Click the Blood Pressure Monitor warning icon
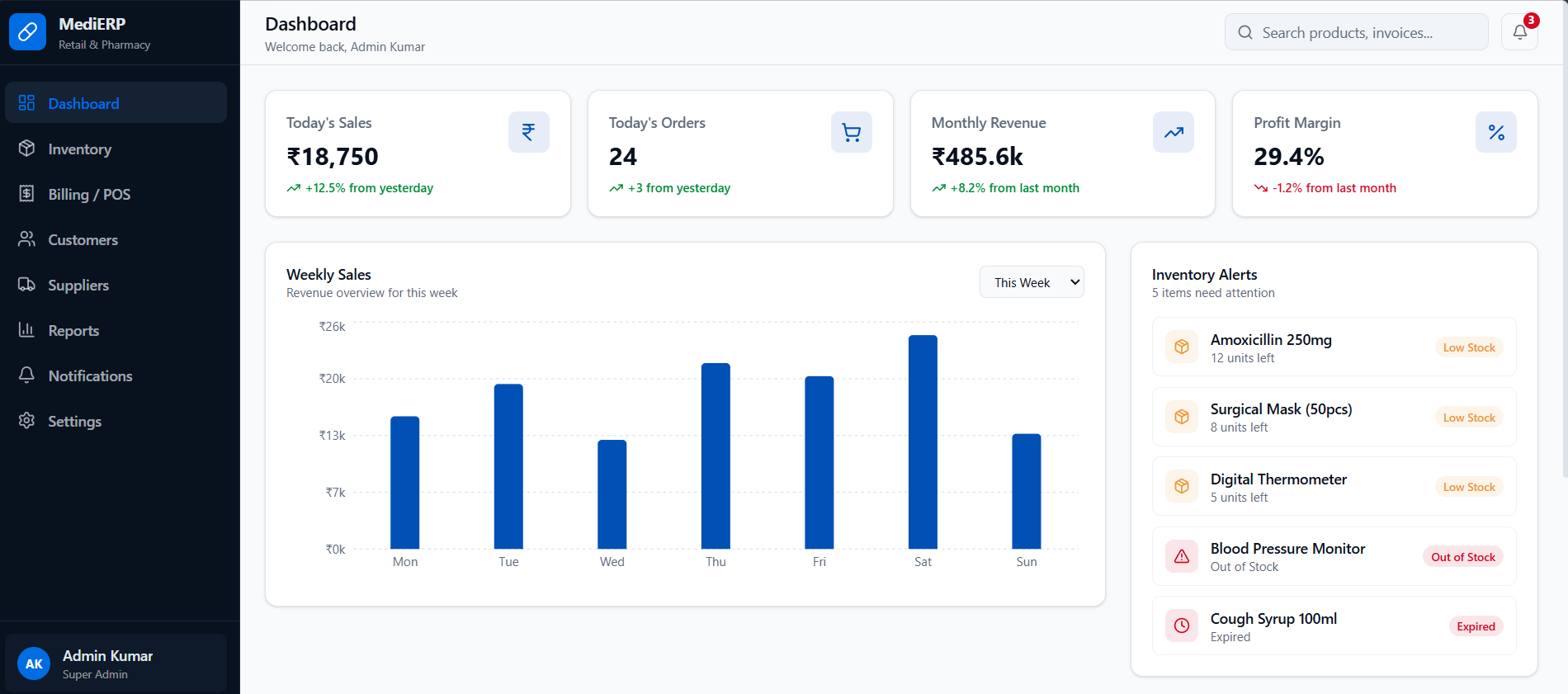This screenshot has height=694, width=1568. click(x=1182, y=556)
